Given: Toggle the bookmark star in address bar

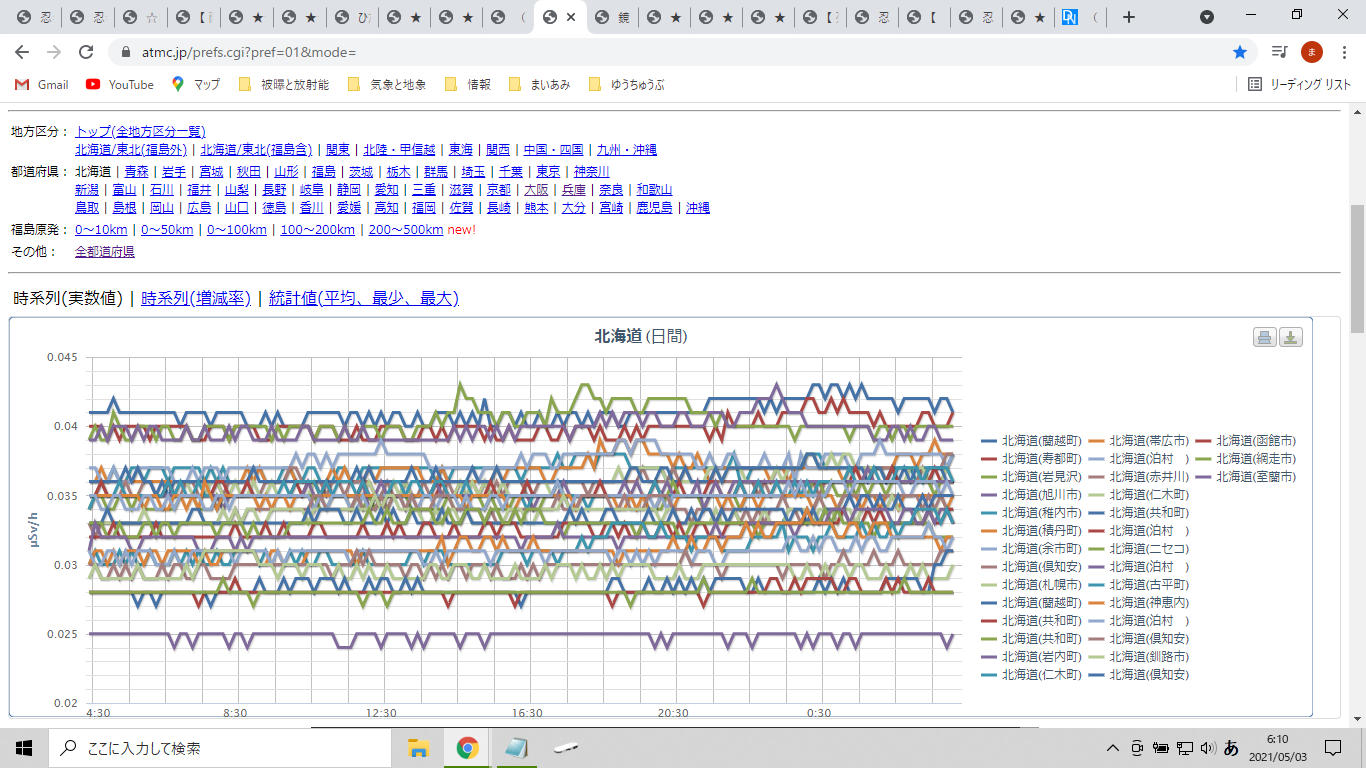Looking at the screenshot, I should (1240, 52).
